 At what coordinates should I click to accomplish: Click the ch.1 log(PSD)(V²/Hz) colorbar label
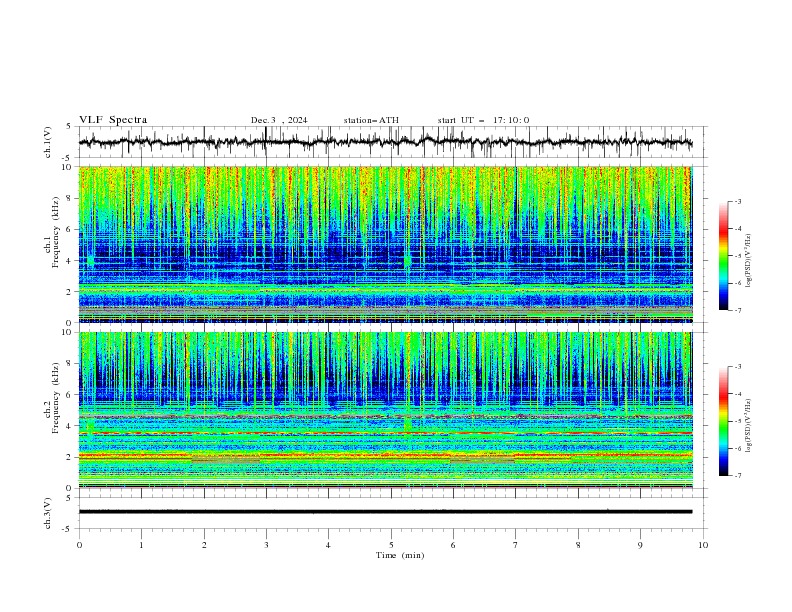749,261
